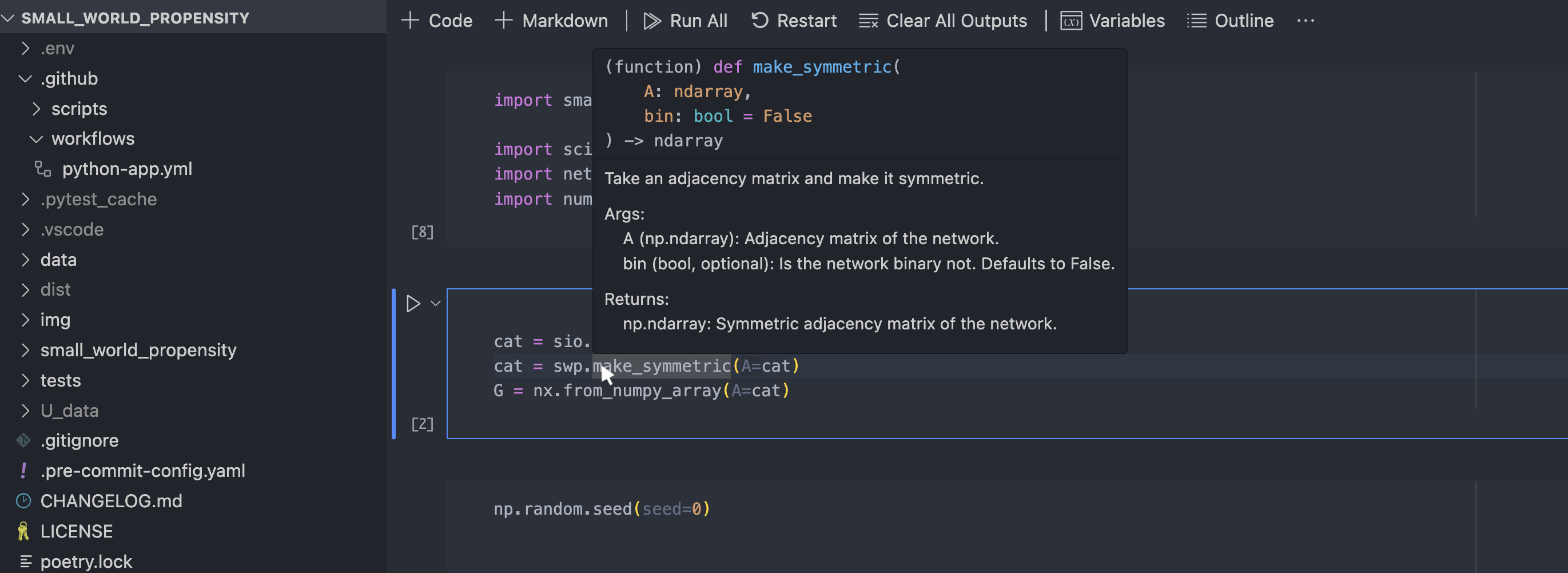Collapse the .github folder
The image size is (1568, 573).
26,78
